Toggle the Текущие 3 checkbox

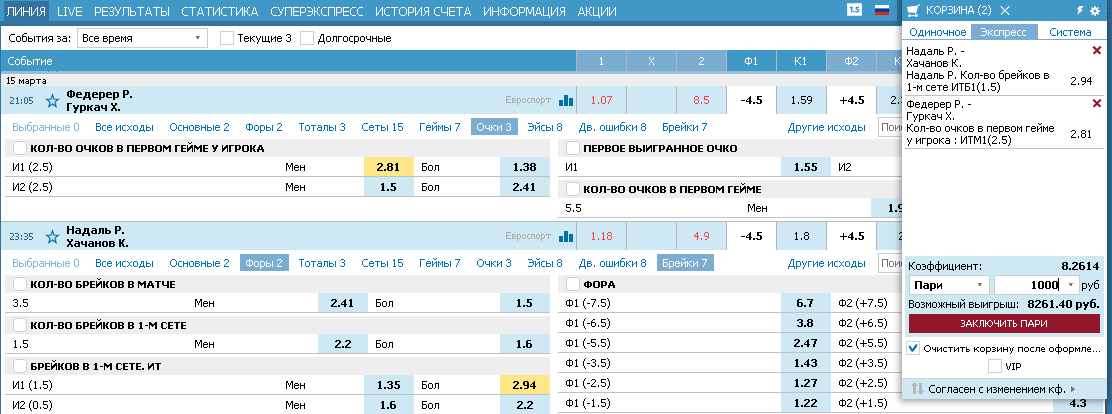tap(227, 38)
